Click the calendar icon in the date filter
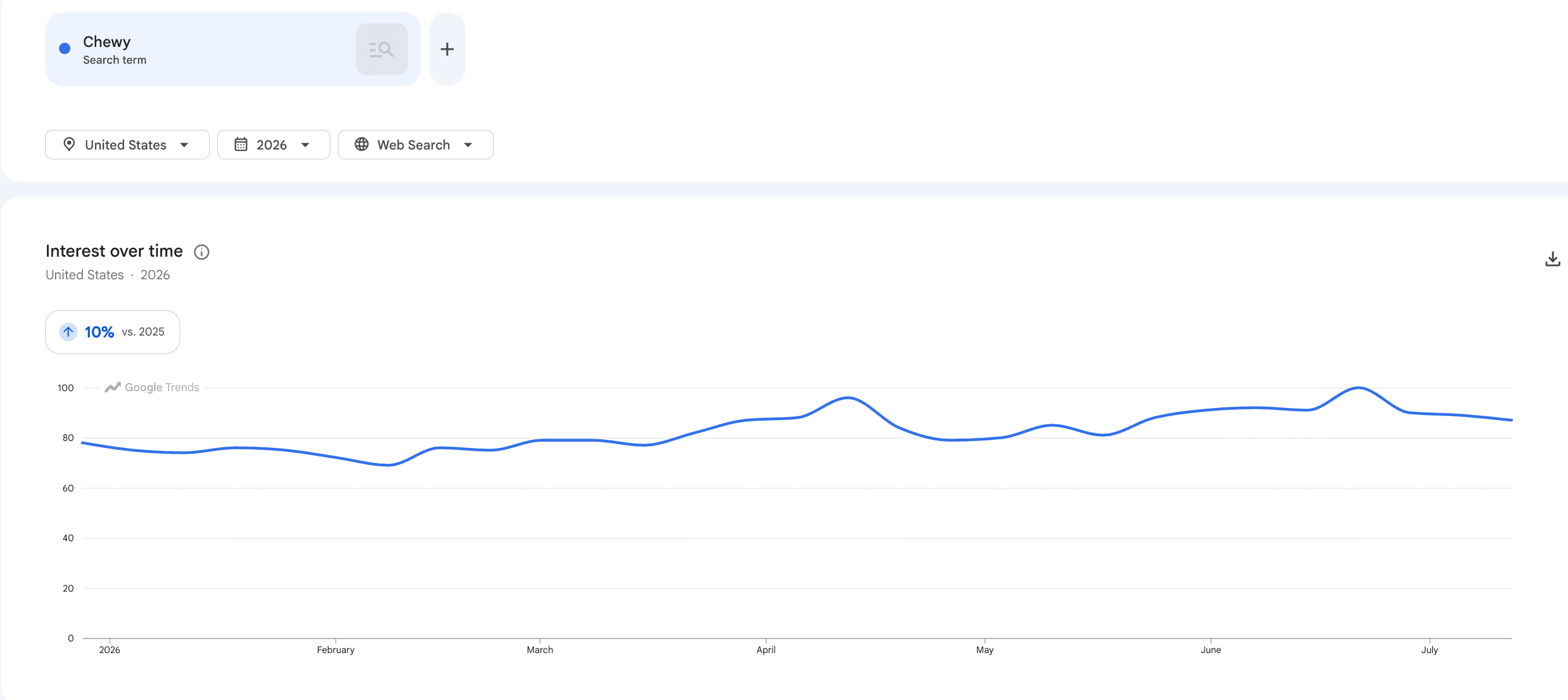The width and height of the screenshot is (1568, 700). [241, 144]
